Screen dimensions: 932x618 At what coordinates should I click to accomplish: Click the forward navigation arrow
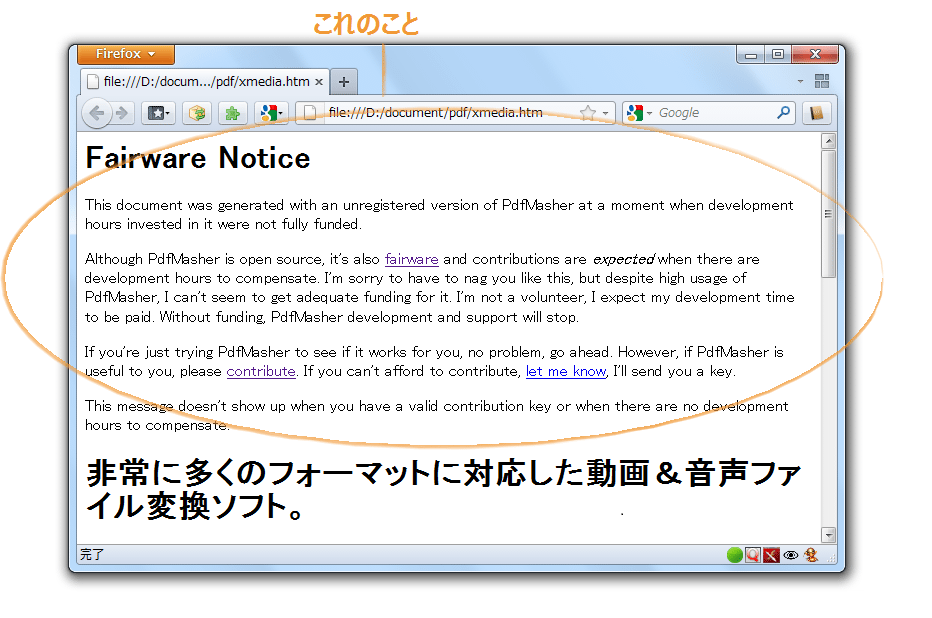(x=122, y=113)
